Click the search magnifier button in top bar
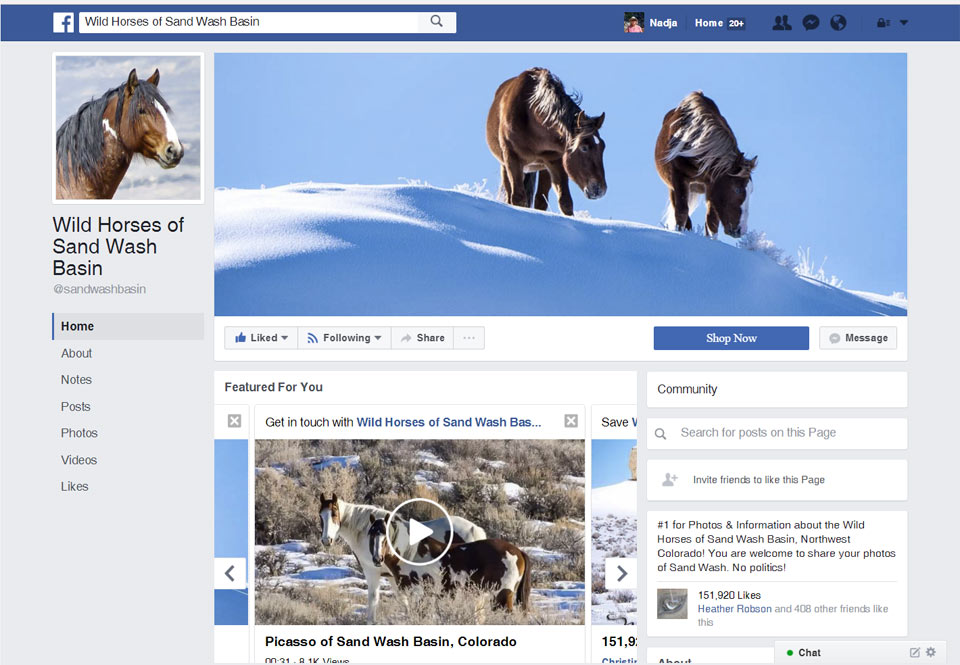This screenshot has height=665, width=960. pyautogui.click(x=437, y=22)
